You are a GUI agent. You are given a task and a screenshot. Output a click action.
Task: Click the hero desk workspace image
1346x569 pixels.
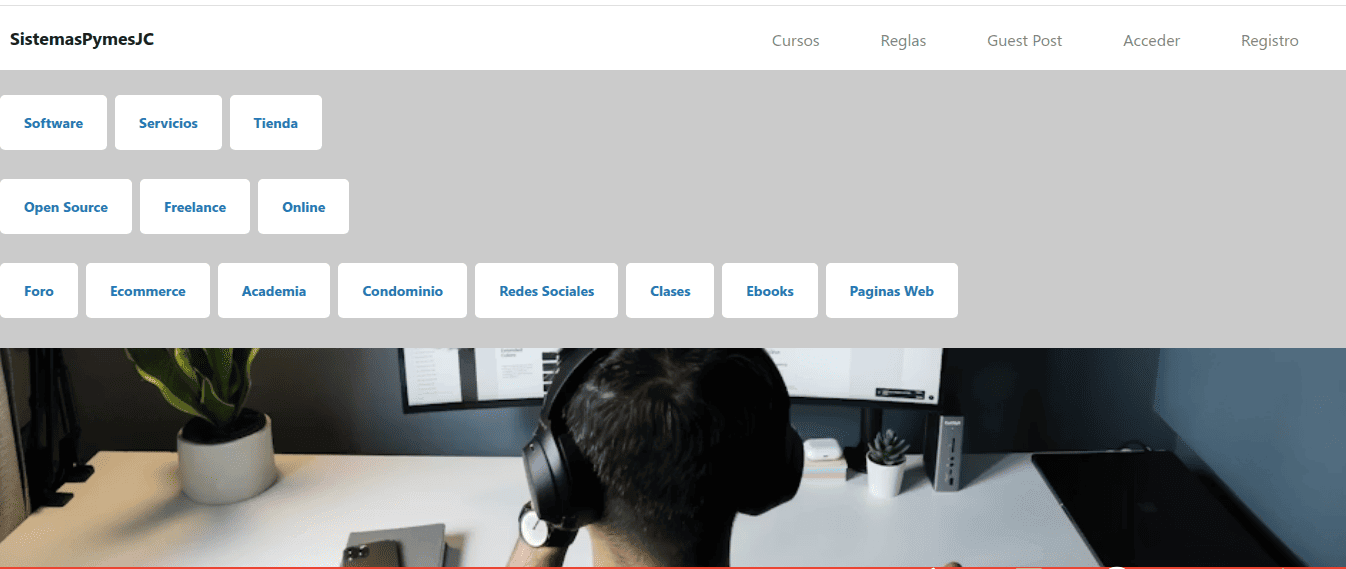click(673, 458)
